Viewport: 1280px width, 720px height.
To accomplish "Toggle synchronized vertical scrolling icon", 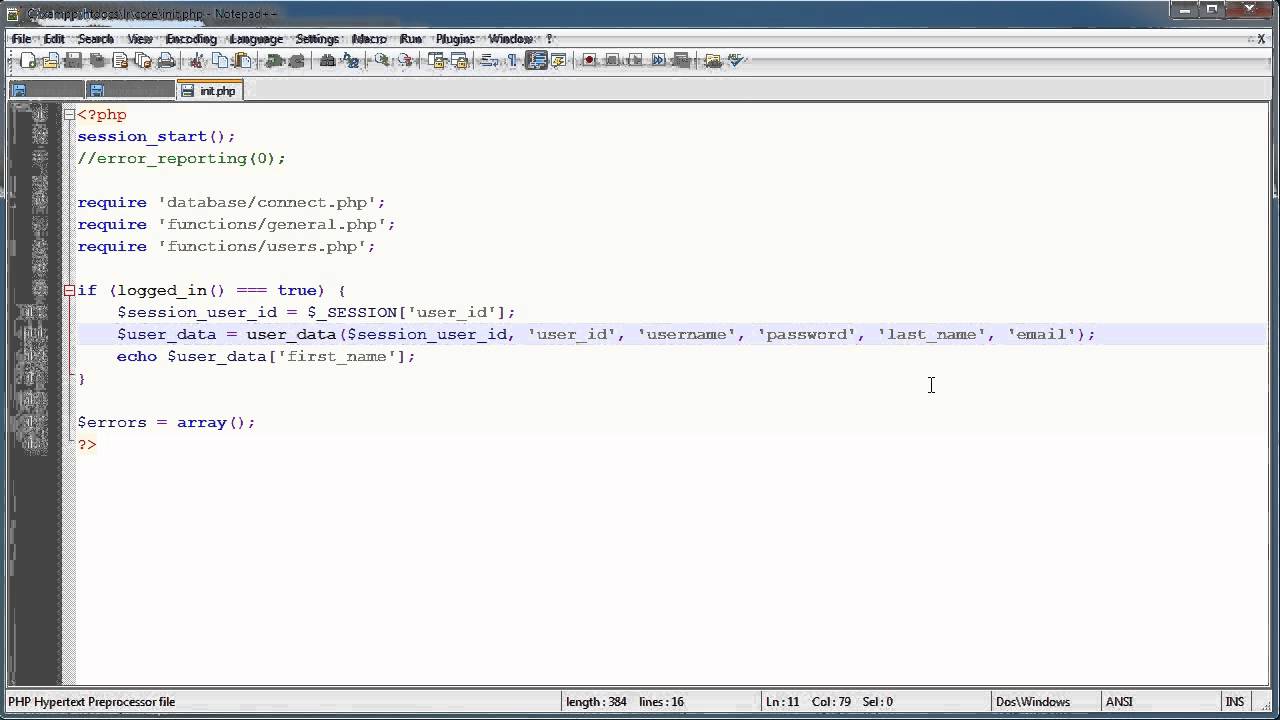I will (436, 61).
